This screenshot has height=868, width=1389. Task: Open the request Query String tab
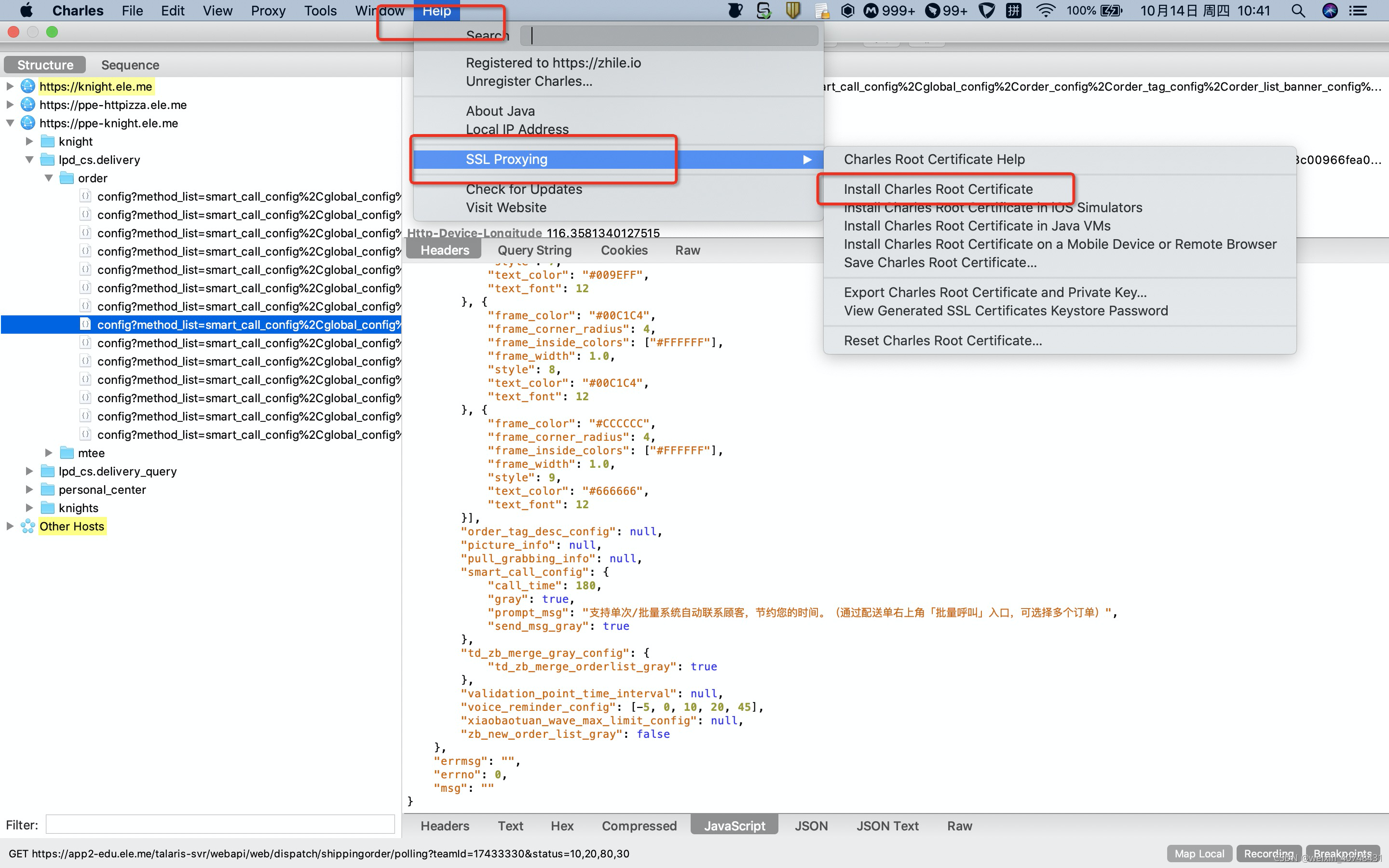(534, 250)
